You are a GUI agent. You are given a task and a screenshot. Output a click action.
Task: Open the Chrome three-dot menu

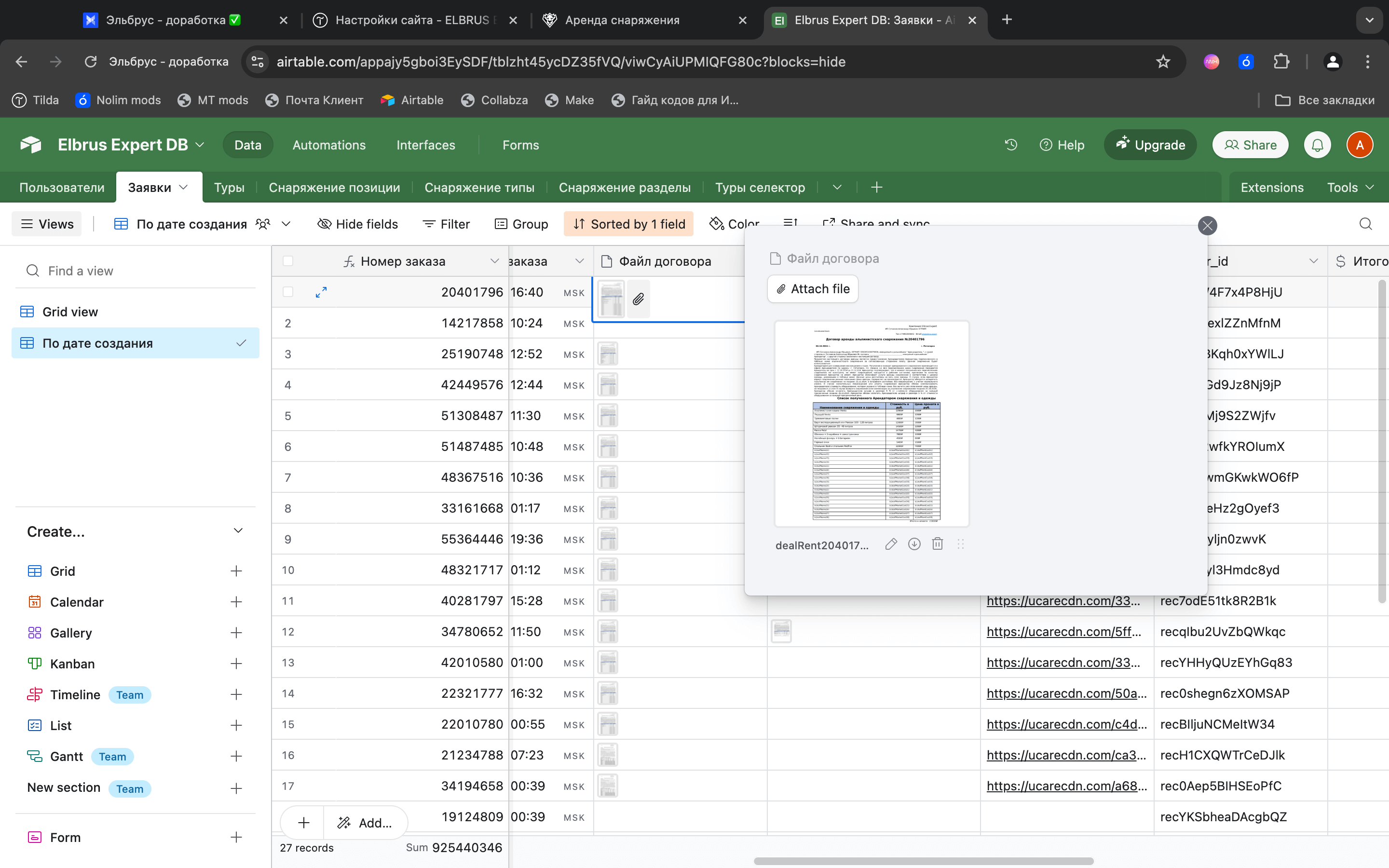pos(1368,61)
